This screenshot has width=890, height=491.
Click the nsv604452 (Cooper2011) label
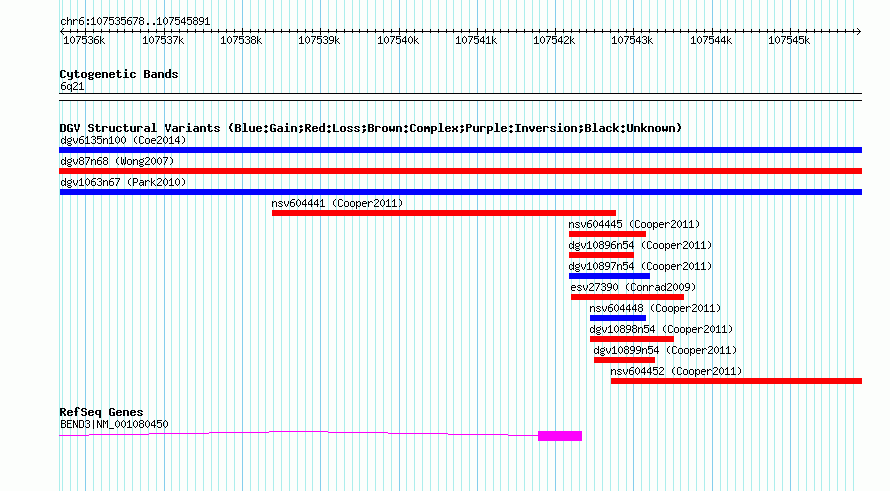pyautogui.click(x=676, y=371)
